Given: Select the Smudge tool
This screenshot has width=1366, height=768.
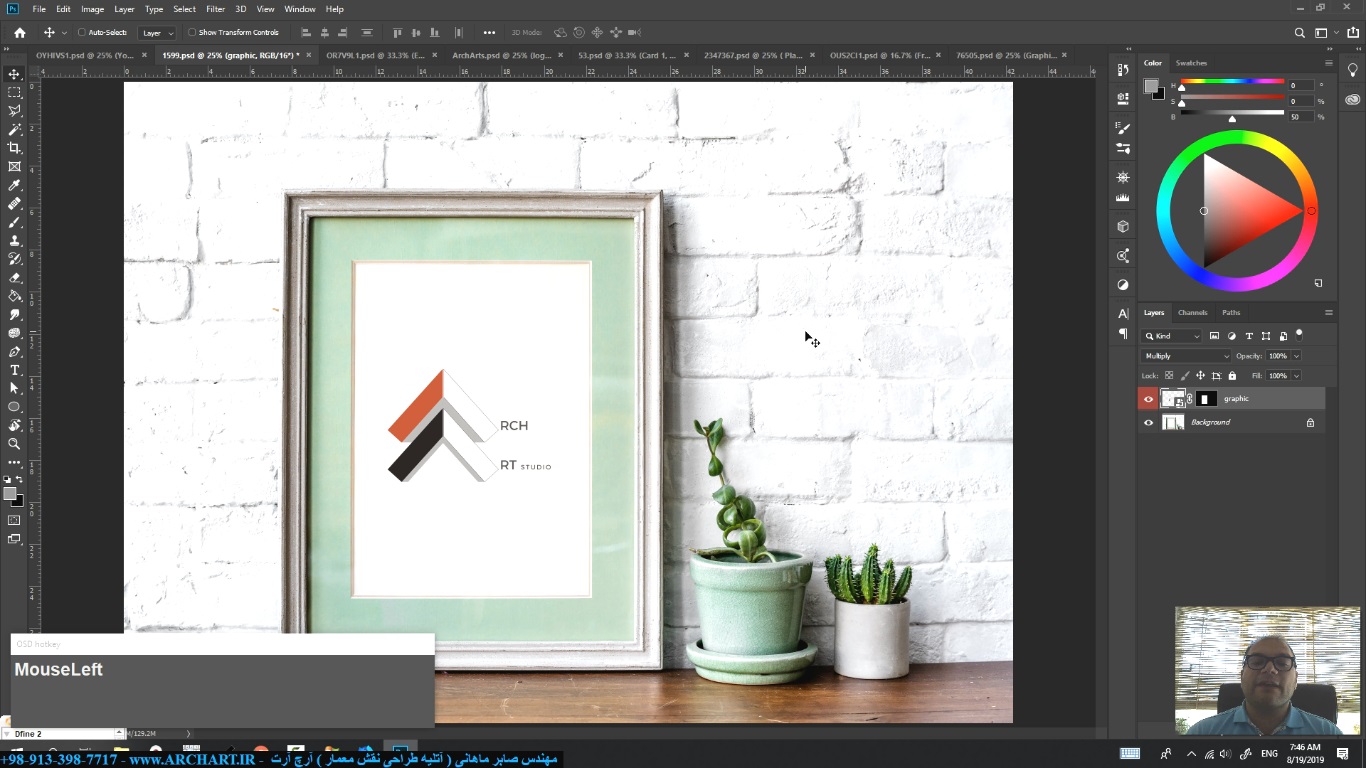Looking at the screenshot, I should pyautogui.click(x=14, y=314).
